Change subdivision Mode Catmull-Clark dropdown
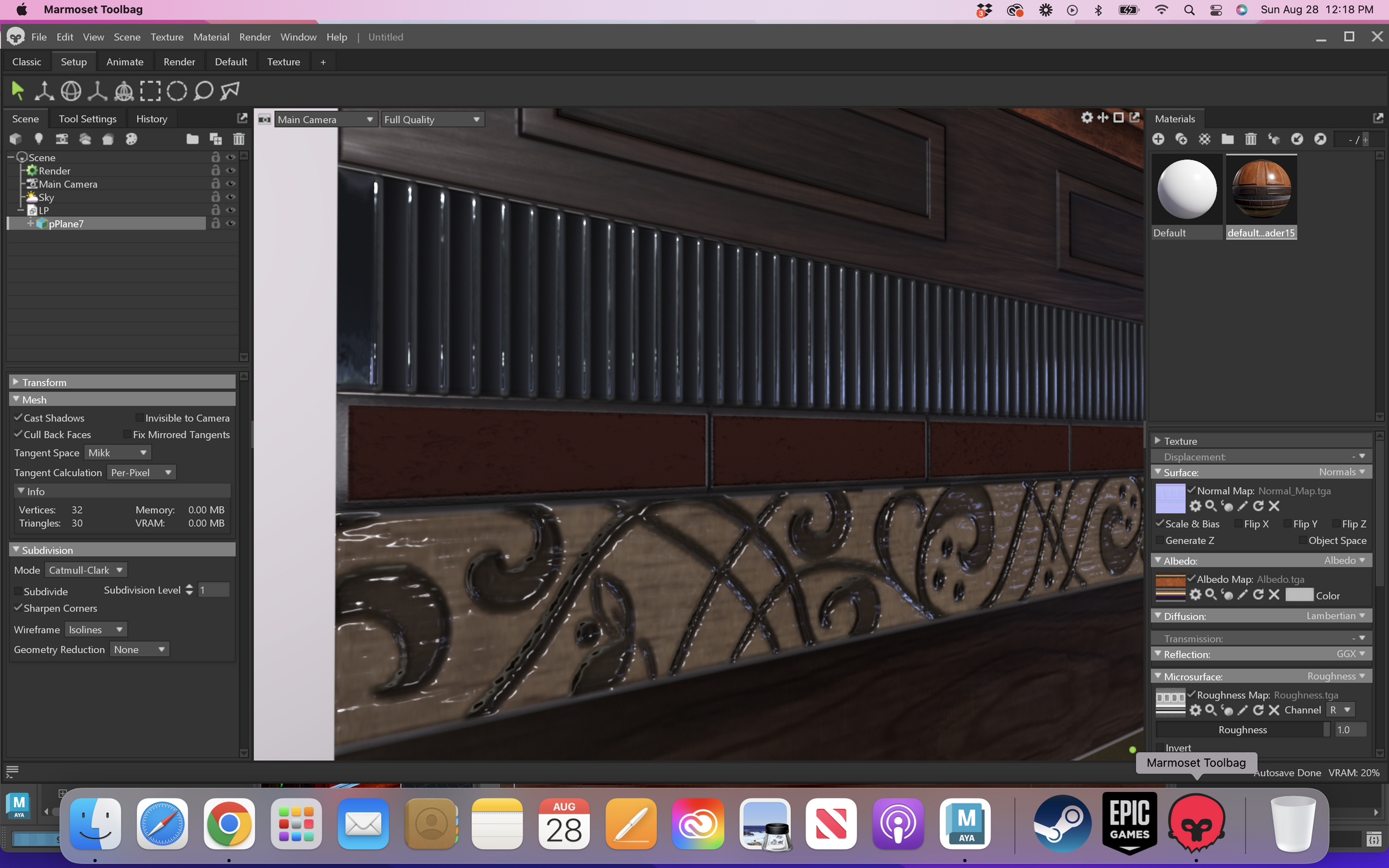Viewport: 1389px width, 868px height. 86,570
